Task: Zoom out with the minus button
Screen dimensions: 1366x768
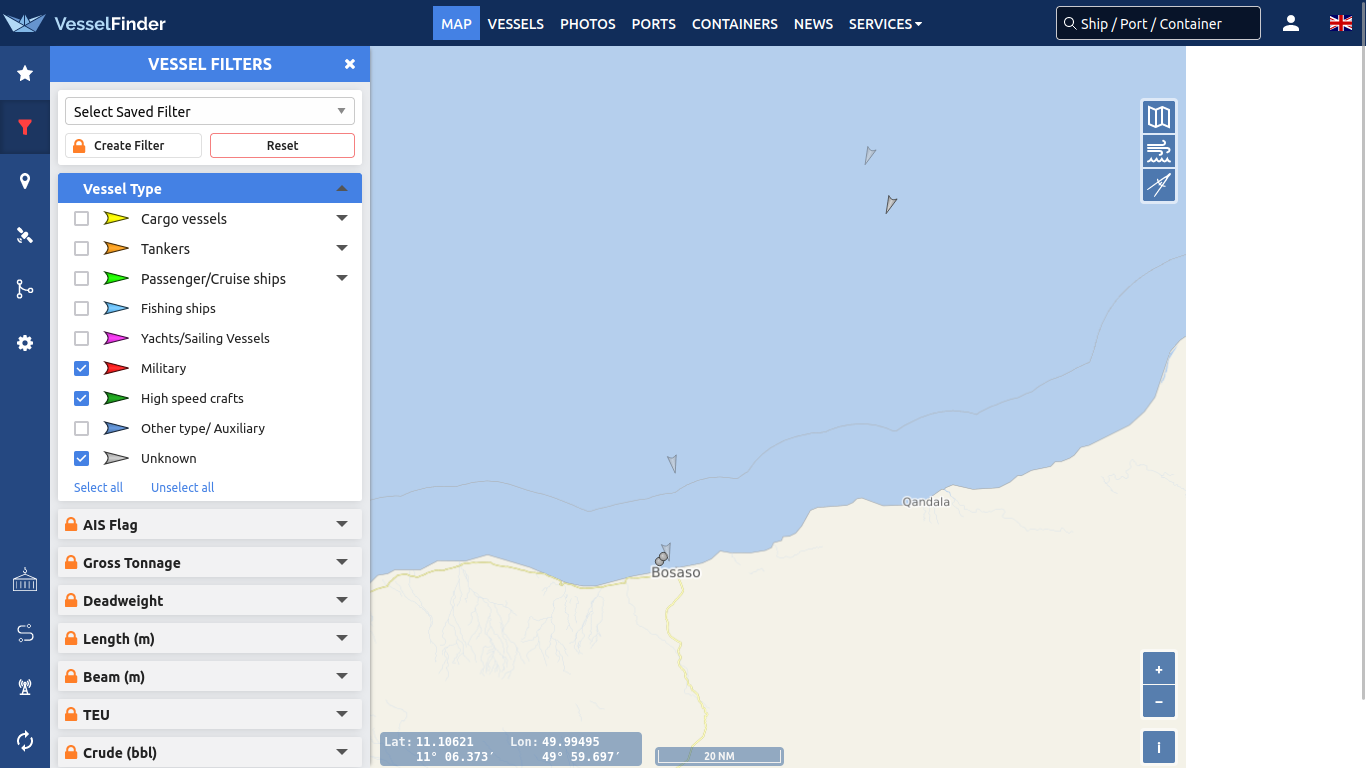Action: pyautogui.click(x=1159, y=702)
